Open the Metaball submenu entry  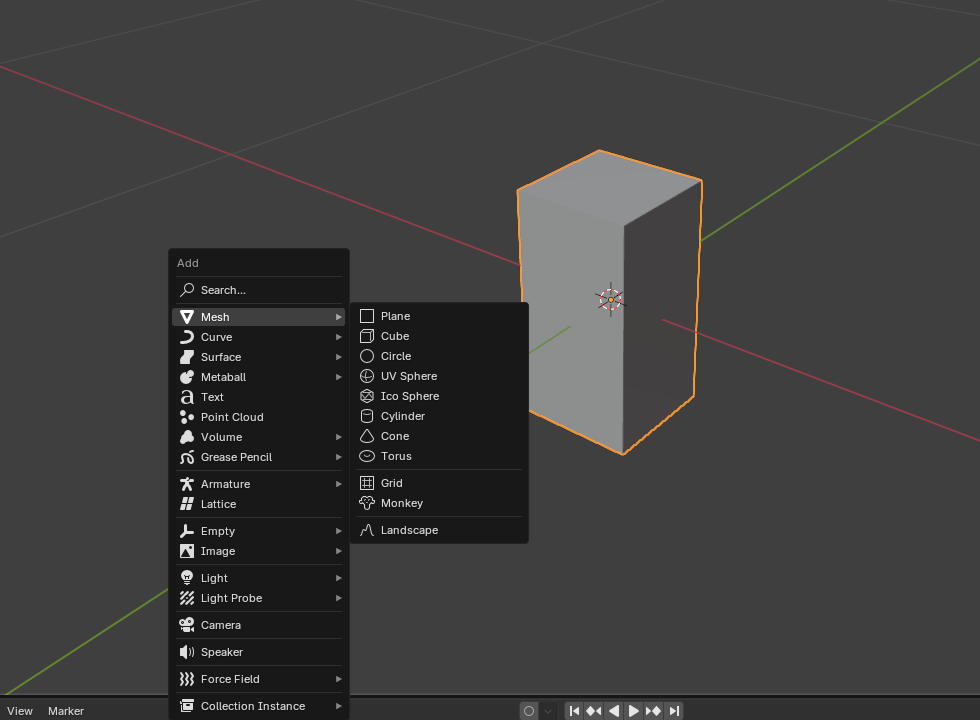coord(258,377)
